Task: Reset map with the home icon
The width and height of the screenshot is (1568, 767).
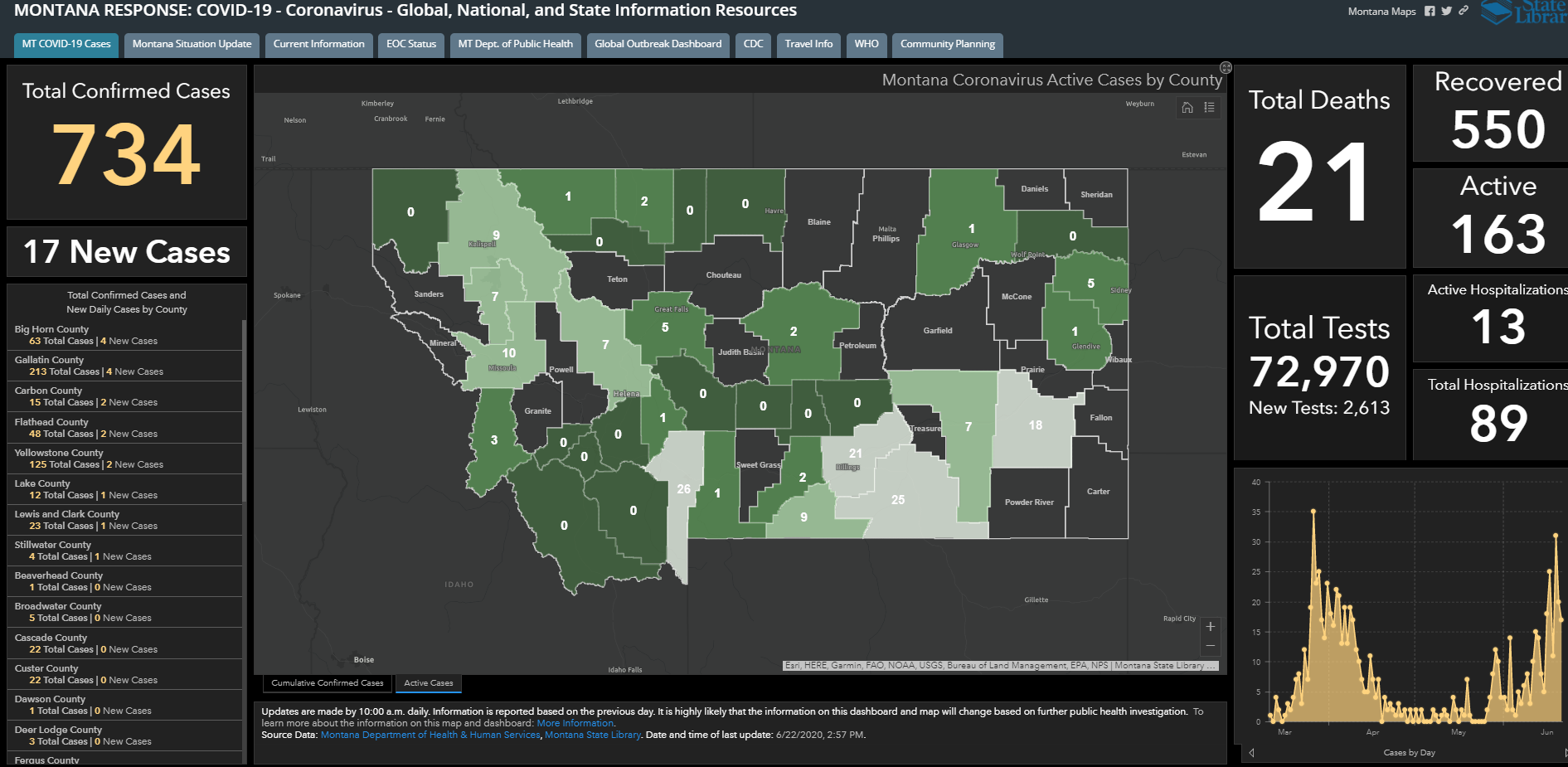Action: tap(1187, 107)
